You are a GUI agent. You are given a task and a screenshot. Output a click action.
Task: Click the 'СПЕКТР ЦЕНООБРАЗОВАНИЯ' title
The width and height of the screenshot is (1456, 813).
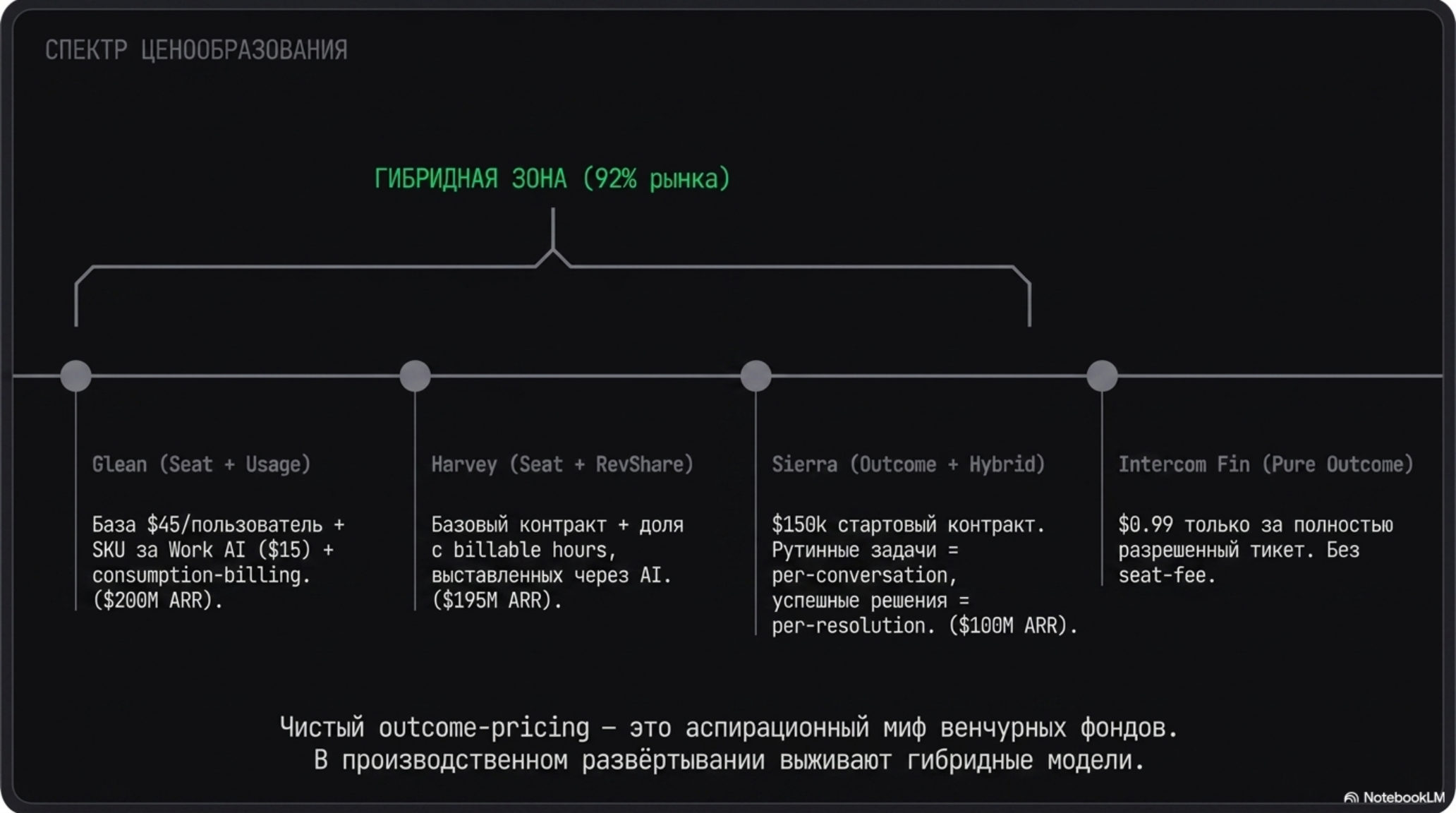196,50
